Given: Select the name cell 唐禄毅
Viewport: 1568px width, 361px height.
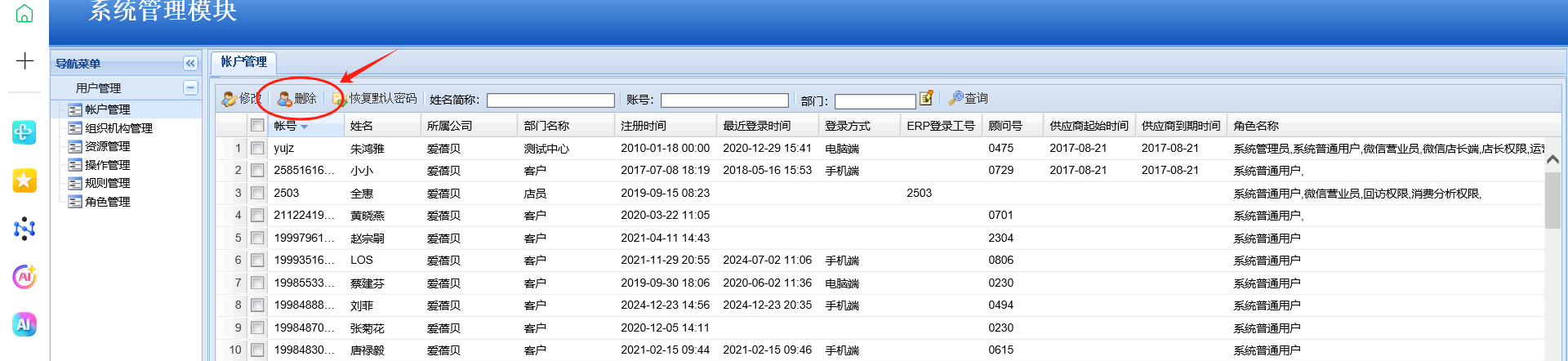Looking at the screenshot, I should pyautogui.click(x=367, y=350).
